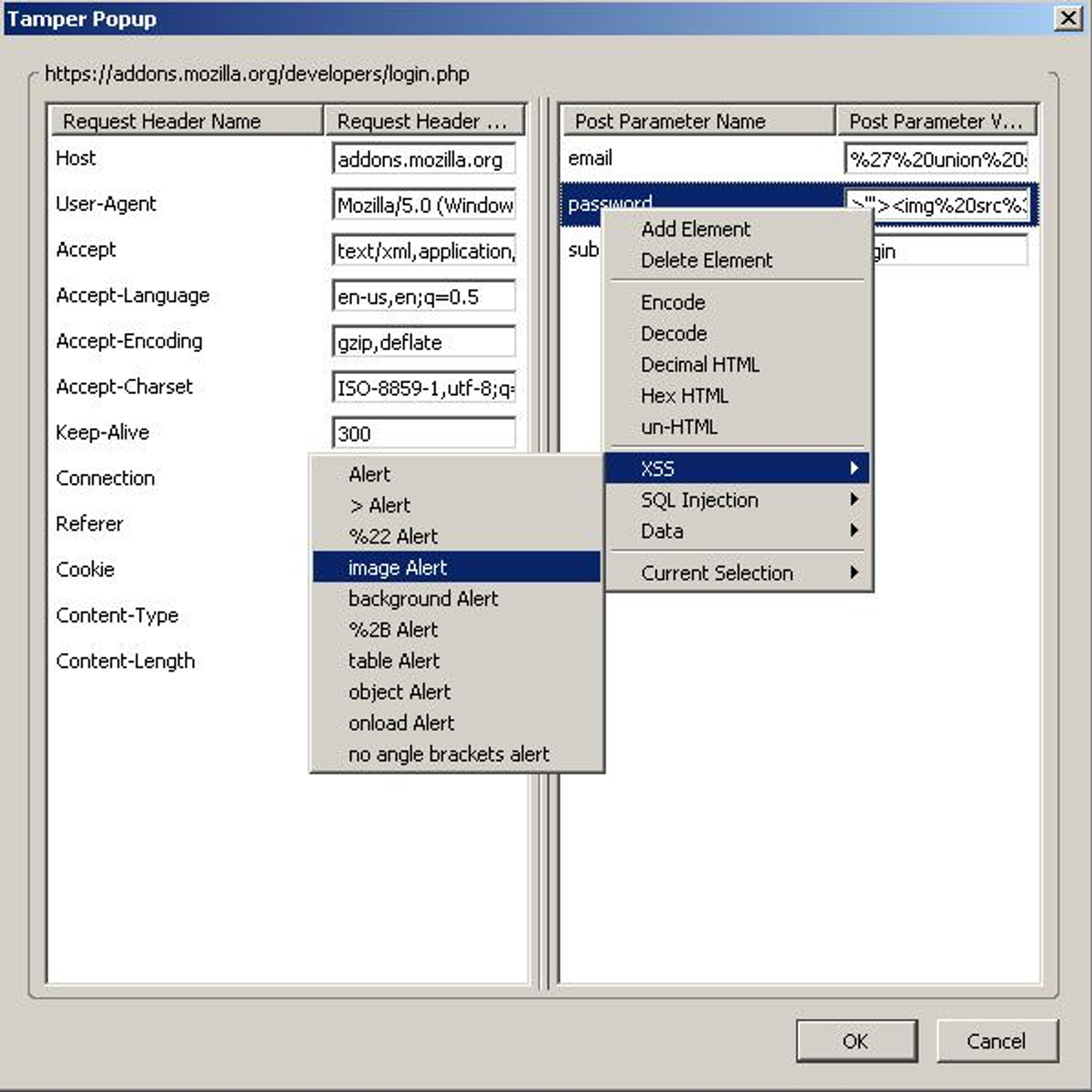Choose the background Alert payload
Screen dimensions: 1092x1092
click(422, 599)
